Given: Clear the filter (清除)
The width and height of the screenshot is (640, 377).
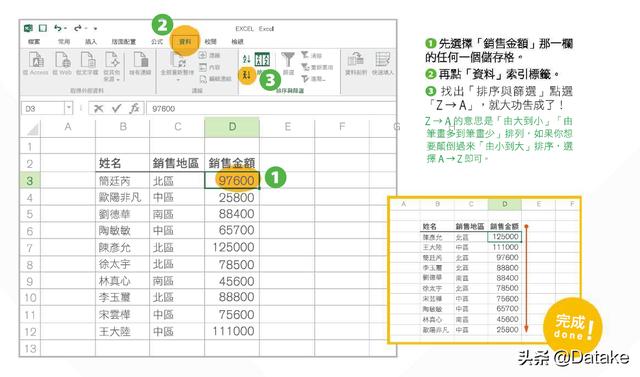Looking at the screenshot, I should pyautogui.click(x=312, y=55).
